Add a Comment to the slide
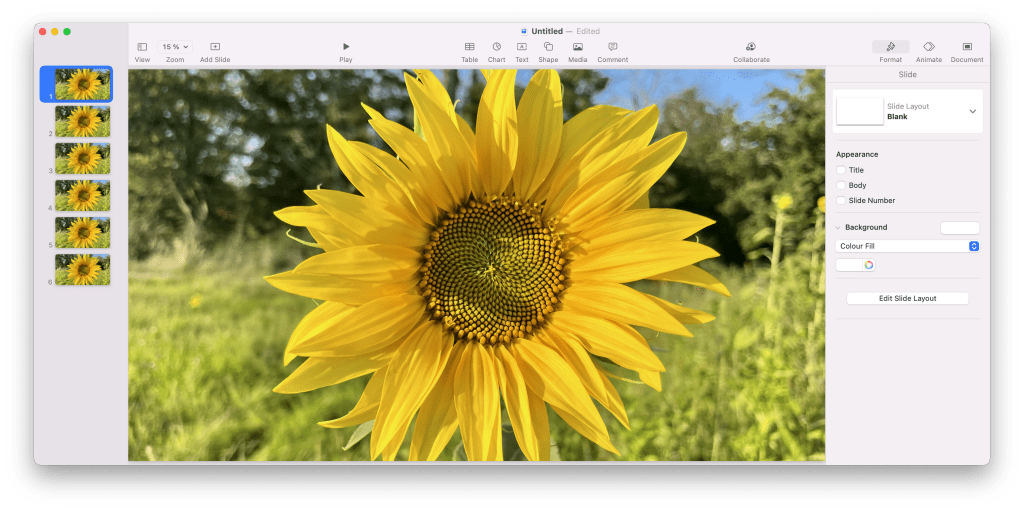Viewport: 1024px width, 510px height. (x=613, y=47)
